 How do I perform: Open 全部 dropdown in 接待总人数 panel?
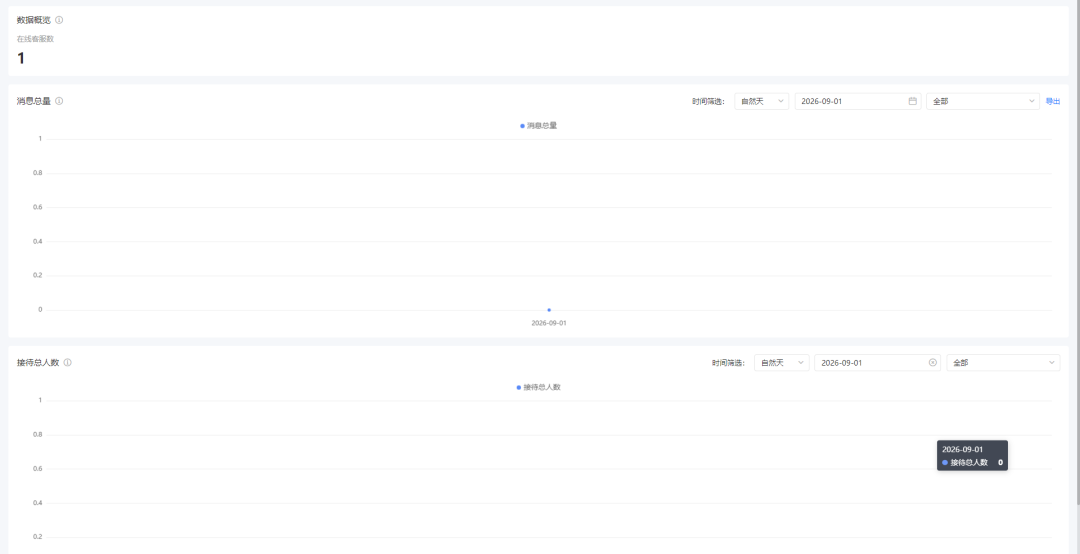[1004, 362]
